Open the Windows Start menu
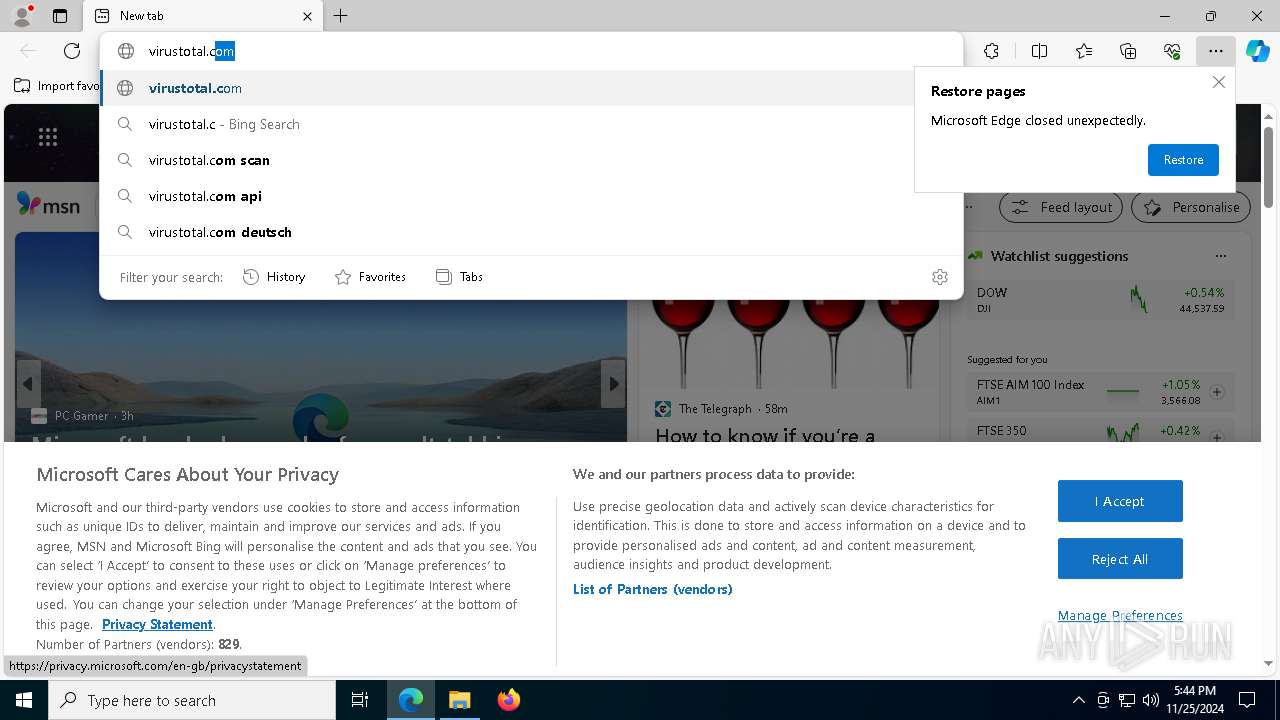This screenshot has height=720, width=1280. coord(24,700)
